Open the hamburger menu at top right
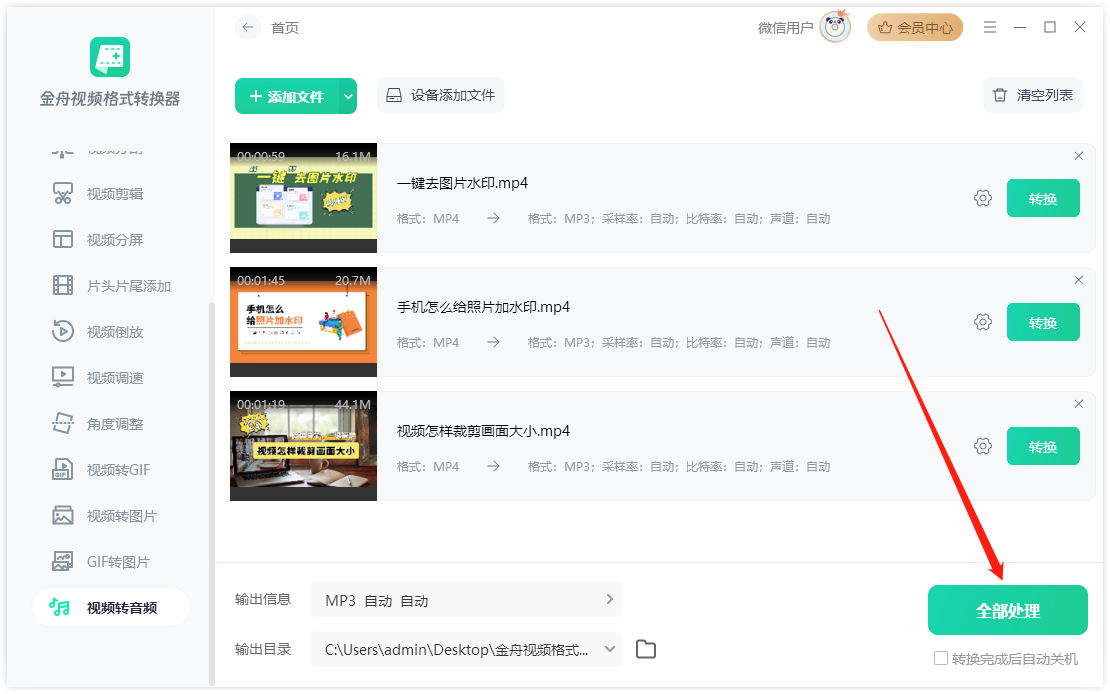The image size is (1110, 694). coord(989,27)
